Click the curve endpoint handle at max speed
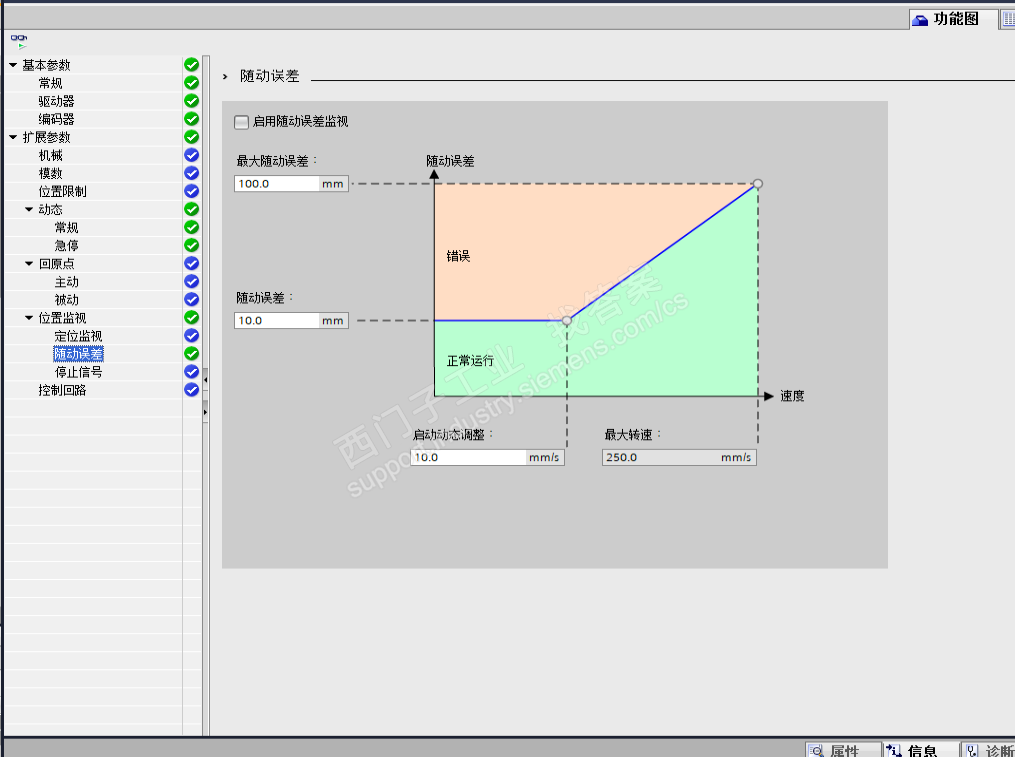 coord(758,184)
